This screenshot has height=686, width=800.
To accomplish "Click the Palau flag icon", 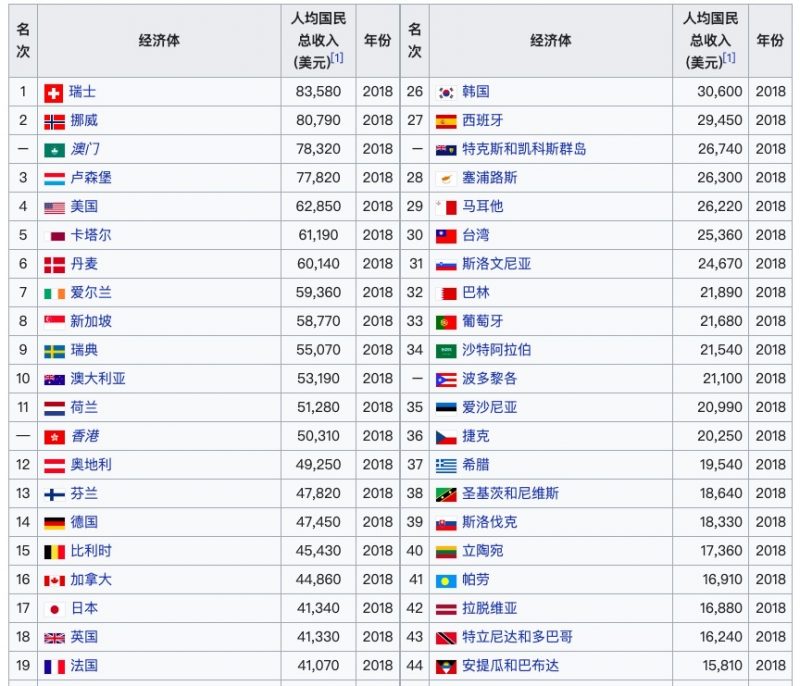I will pyautogui.click(x=446, y=581).
